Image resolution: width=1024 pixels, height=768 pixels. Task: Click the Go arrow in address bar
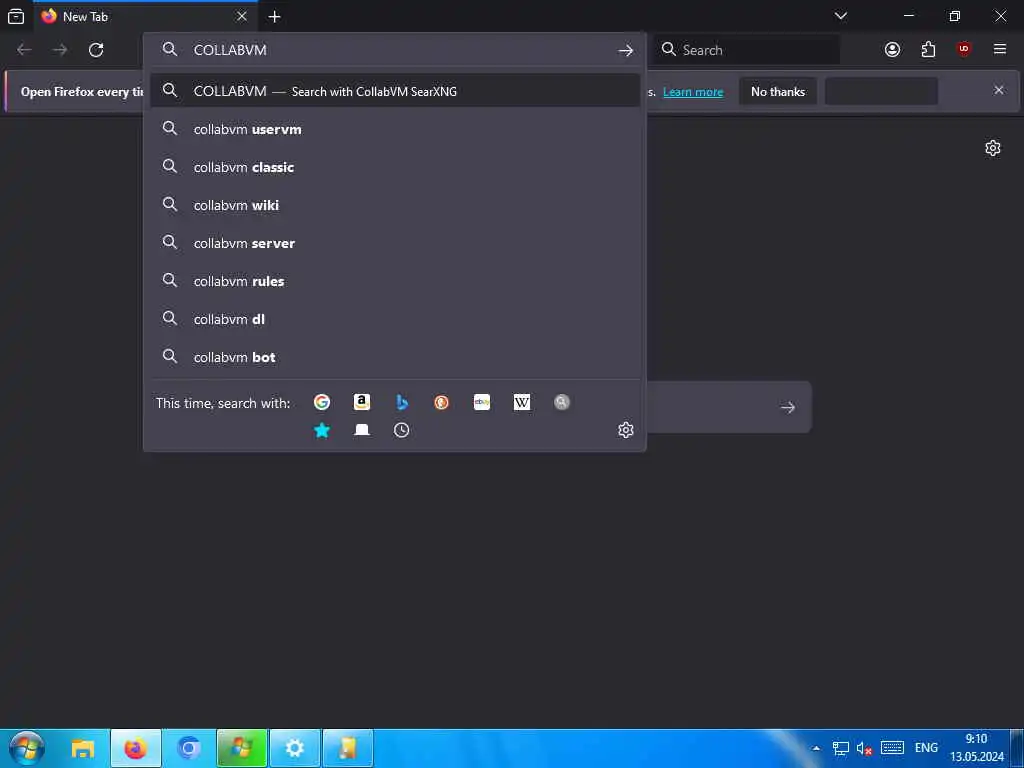tap(626, 50)
